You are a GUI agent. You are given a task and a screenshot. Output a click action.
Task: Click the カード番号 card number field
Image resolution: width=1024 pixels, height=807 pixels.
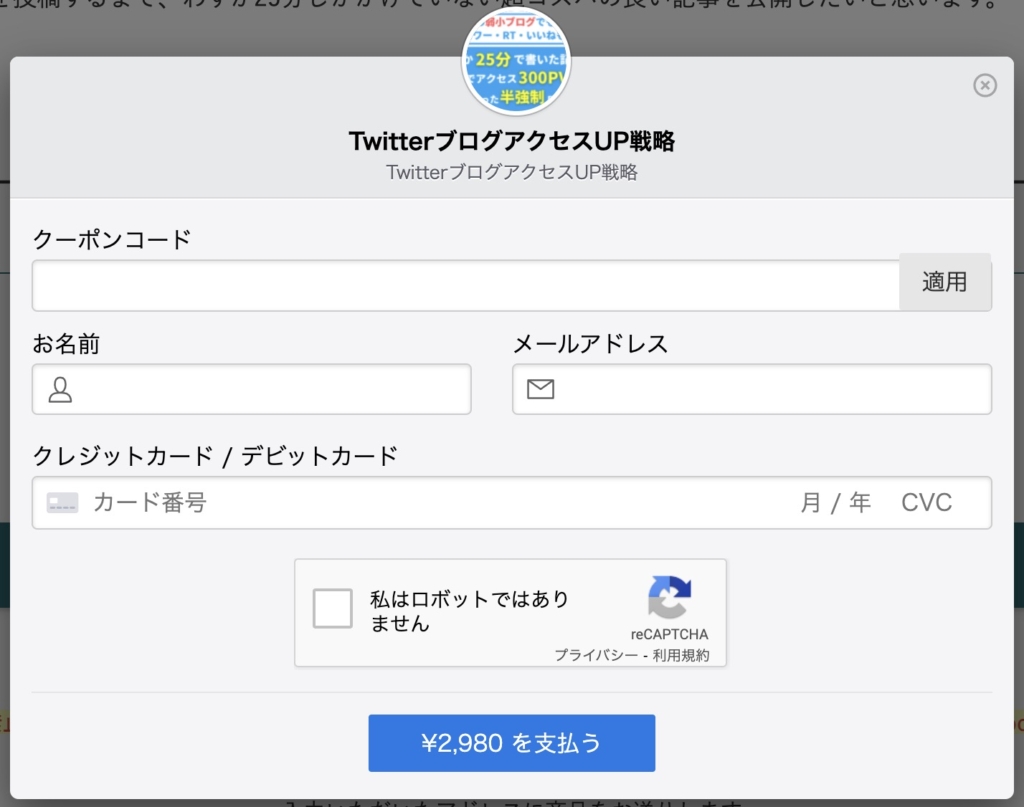click(x=150, y=503)
